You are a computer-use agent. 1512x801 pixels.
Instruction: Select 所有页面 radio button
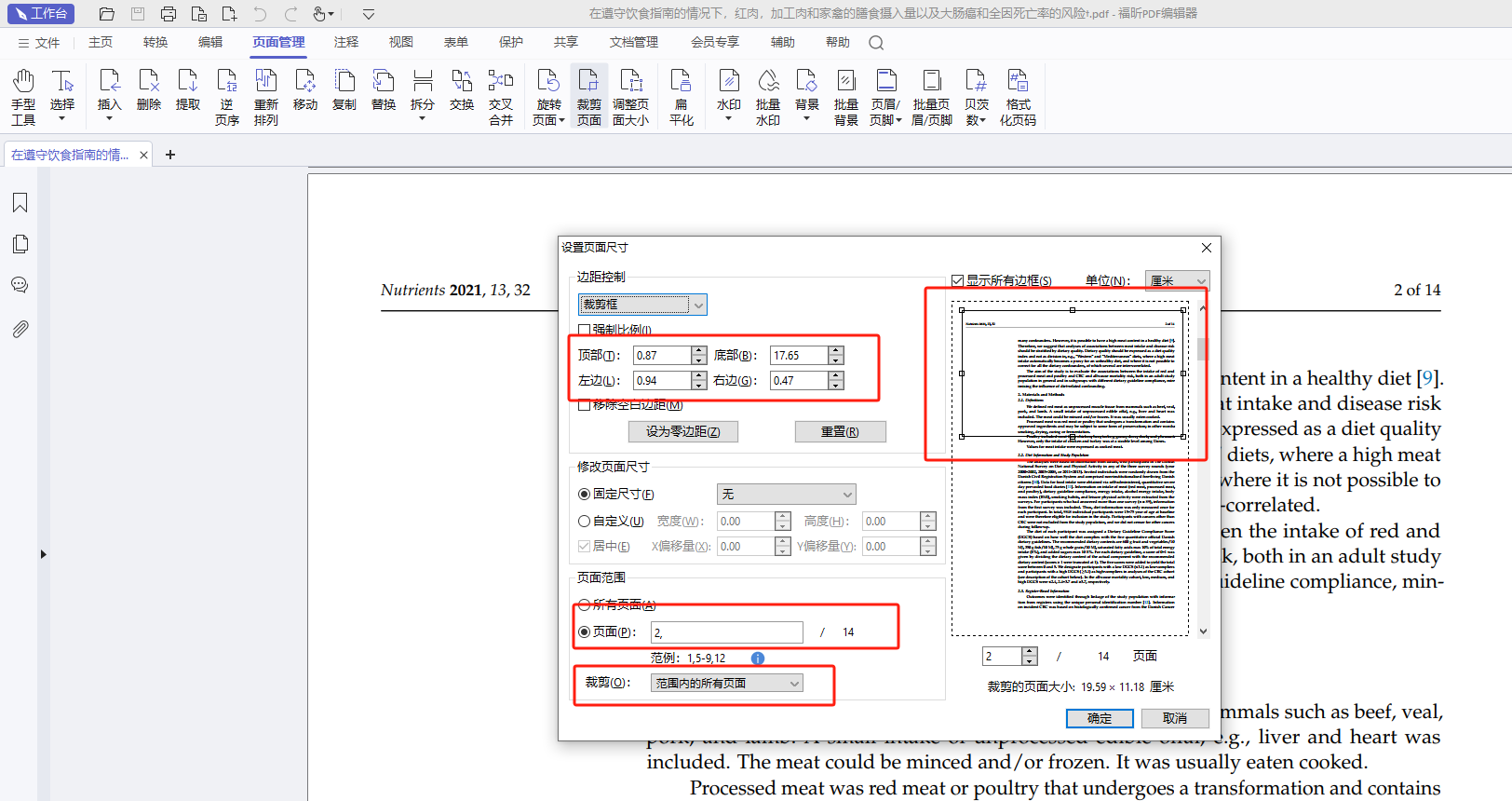[585, 604]
